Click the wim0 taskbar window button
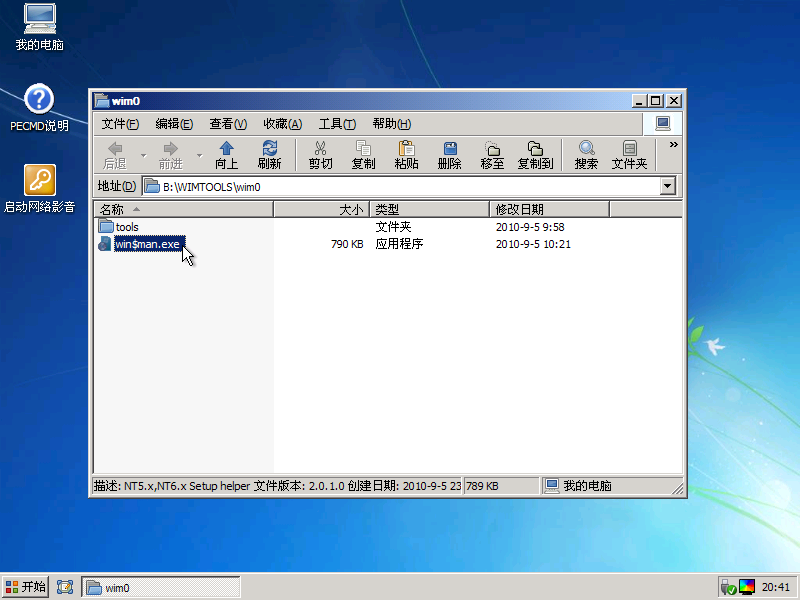Viewport: 800px width, 600px height. (x=161, y=587)
